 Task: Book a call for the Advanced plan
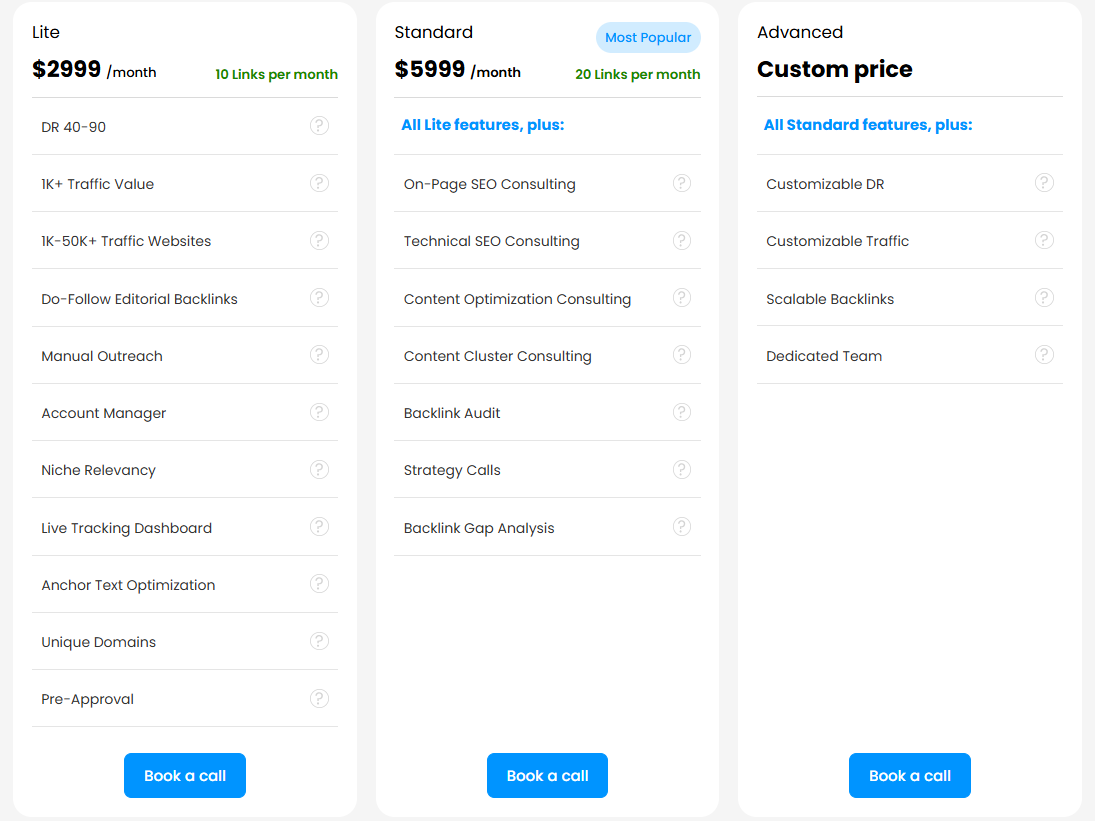[x=909, y=775]
